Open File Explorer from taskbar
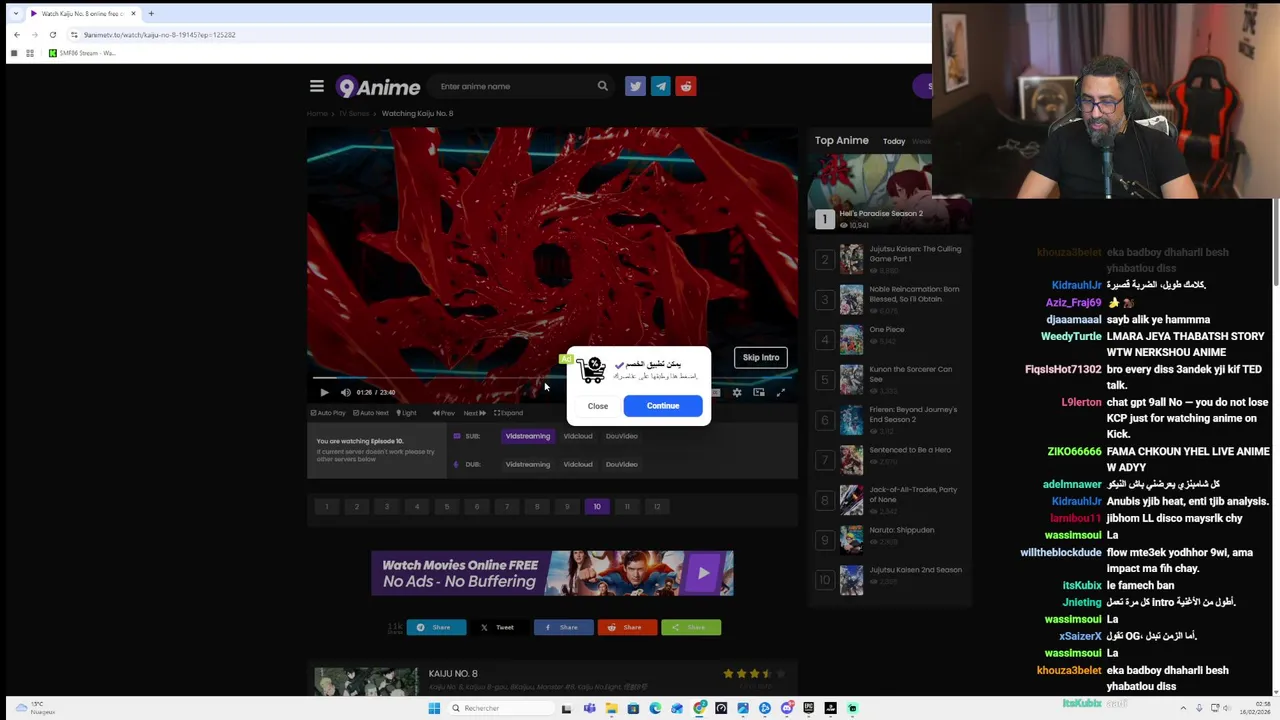The image size is (1280, 720). click(x=611, y=708)
